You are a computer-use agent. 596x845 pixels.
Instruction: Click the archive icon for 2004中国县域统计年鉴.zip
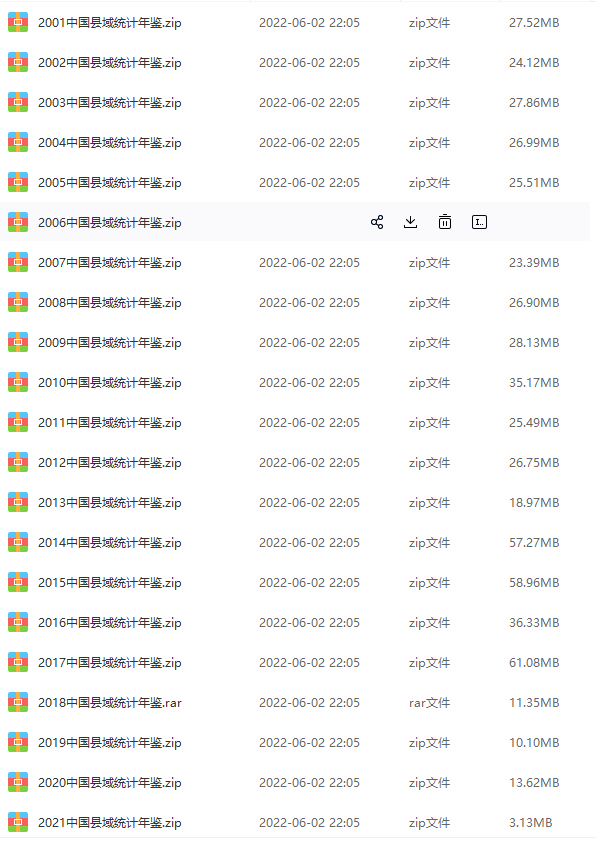(18, 142)
